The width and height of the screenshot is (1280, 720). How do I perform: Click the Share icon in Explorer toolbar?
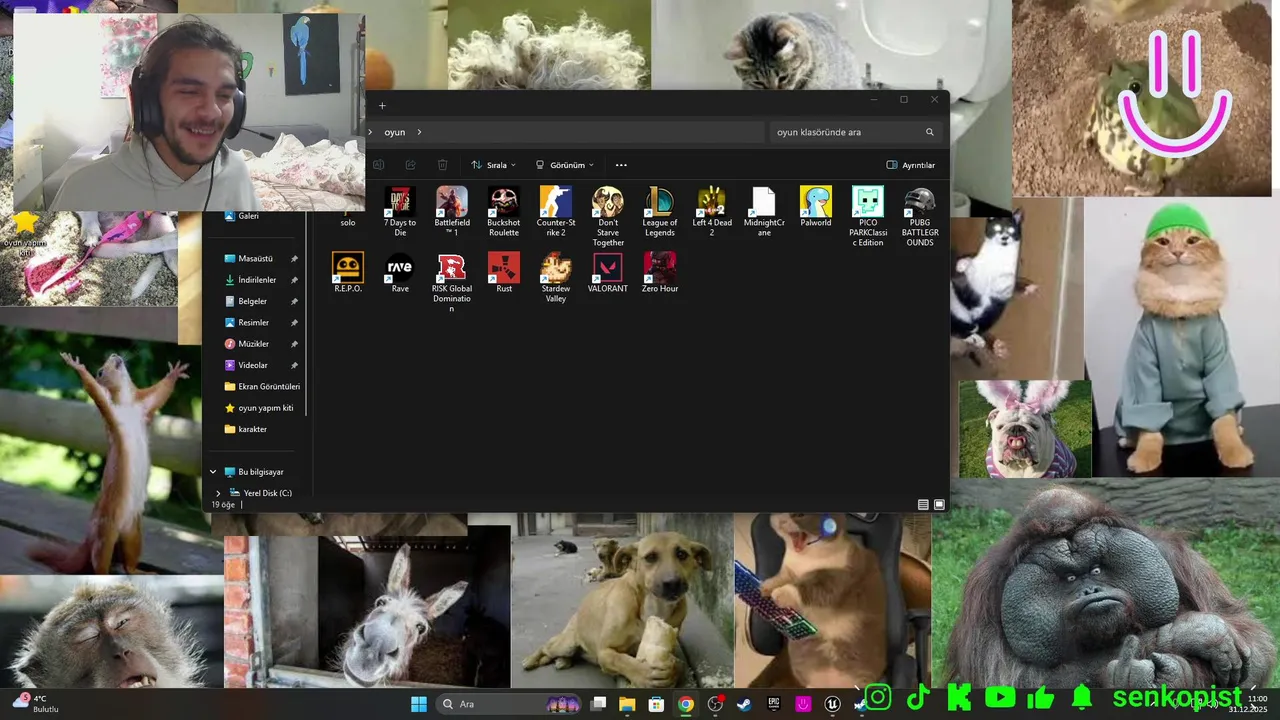pos(410,165)
